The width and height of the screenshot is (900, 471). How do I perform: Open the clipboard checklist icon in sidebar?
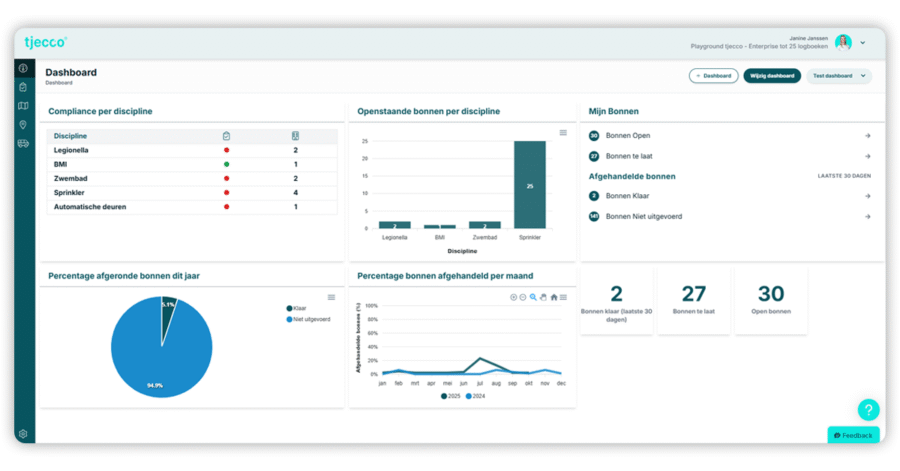coord(23,87)
